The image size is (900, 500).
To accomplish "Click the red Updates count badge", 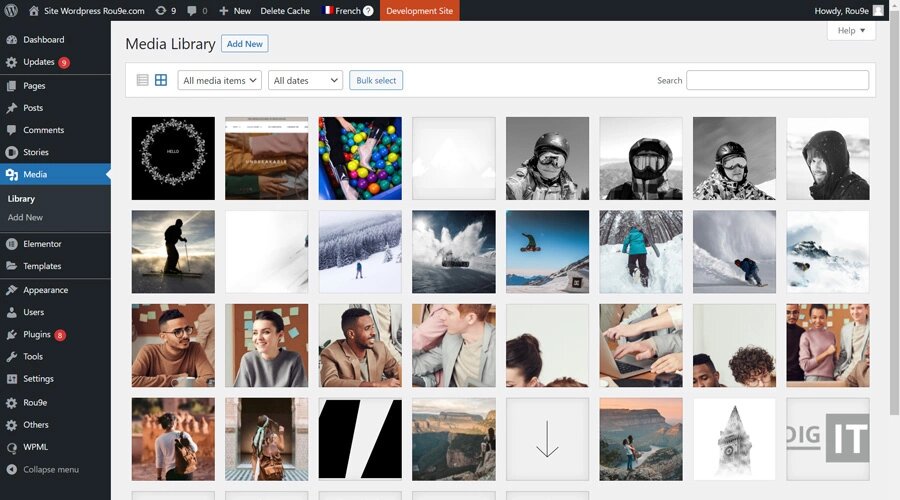I will pos(64,63).
